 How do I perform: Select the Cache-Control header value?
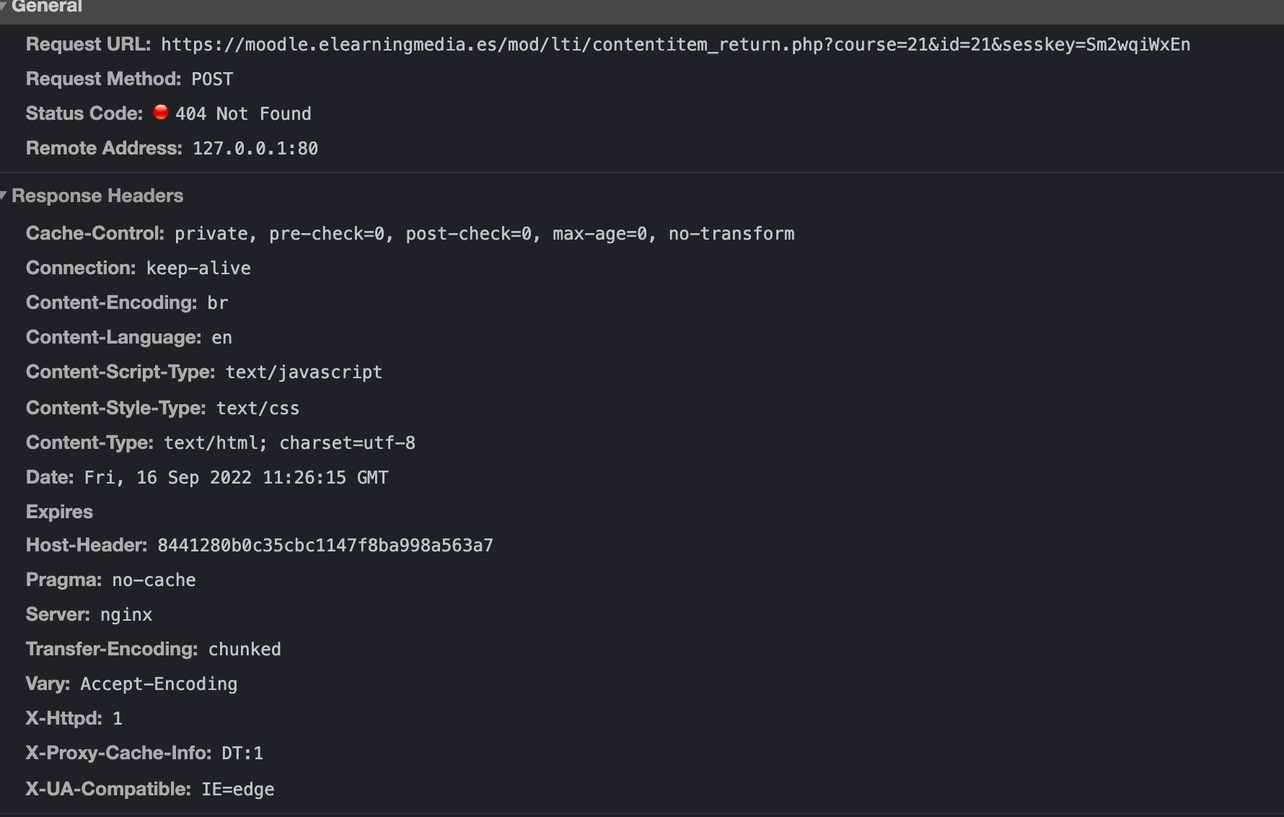pos(484,234)
